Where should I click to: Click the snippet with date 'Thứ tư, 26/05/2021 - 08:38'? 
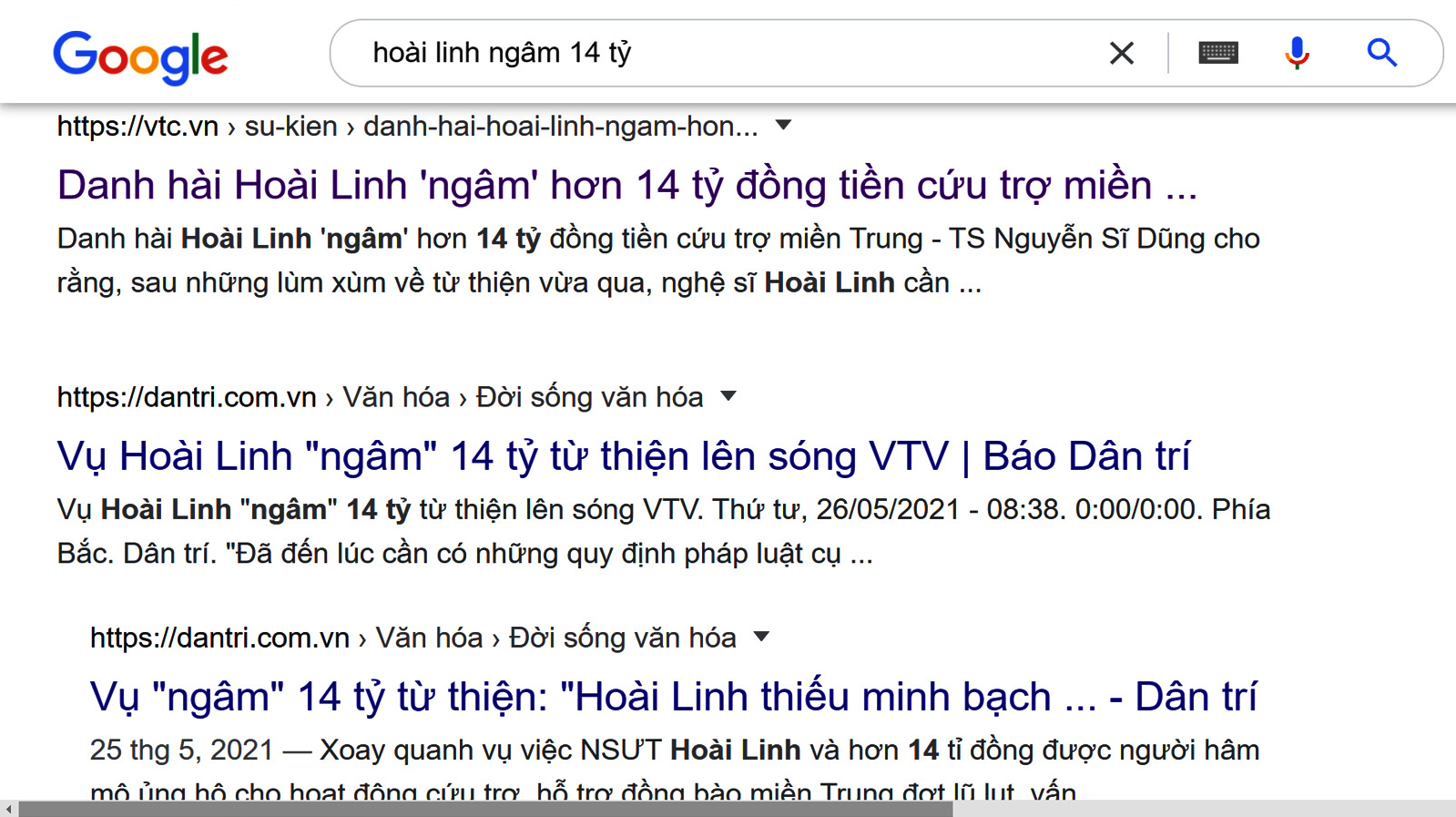[x=664, y=532]
